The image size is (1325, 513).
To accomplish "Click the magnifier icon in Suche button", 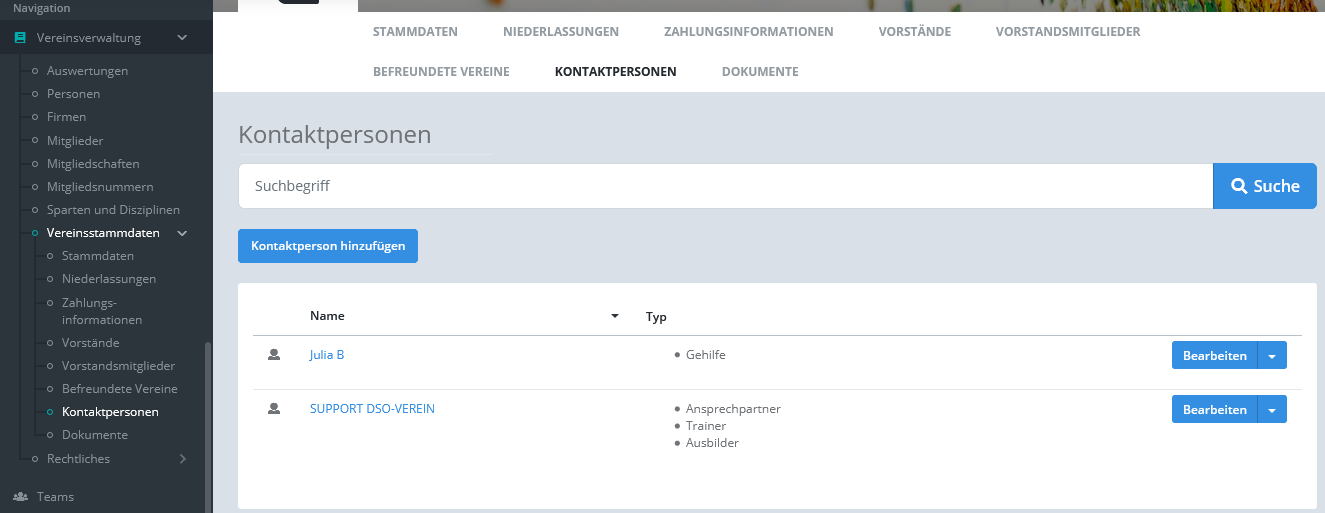I will tap(1239, 186).
